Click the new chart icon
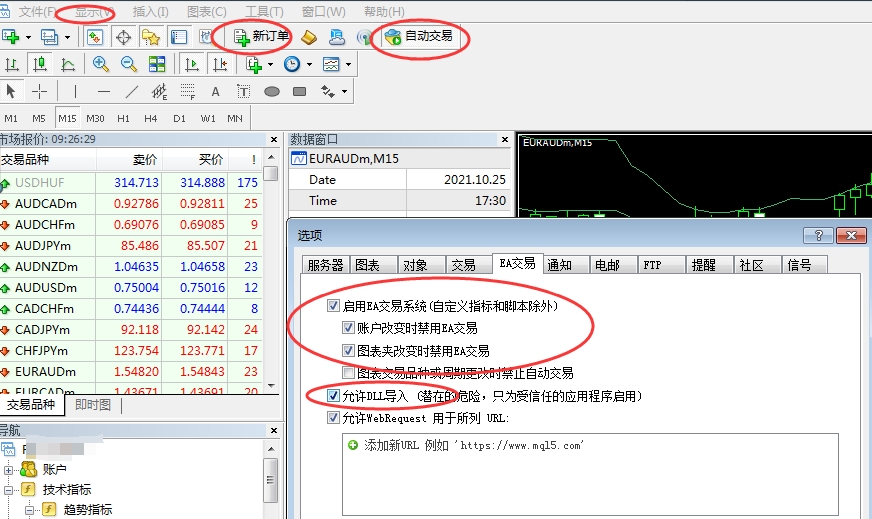 (x=11, y=37)
